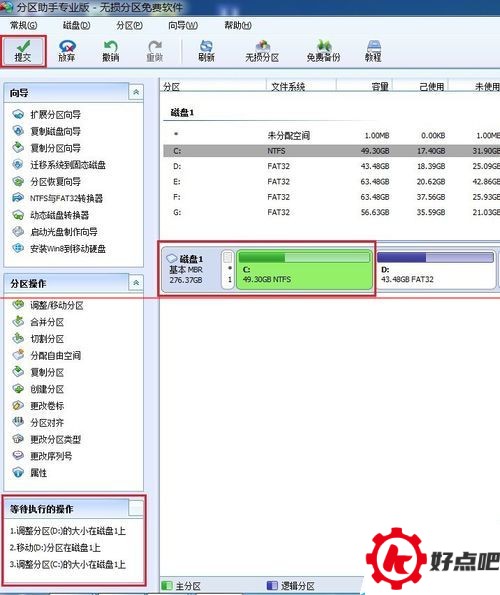The height and width of the screenshot is (595, 500).
Task: Click the 提交 commit checkmark icon
Action: 23,51
